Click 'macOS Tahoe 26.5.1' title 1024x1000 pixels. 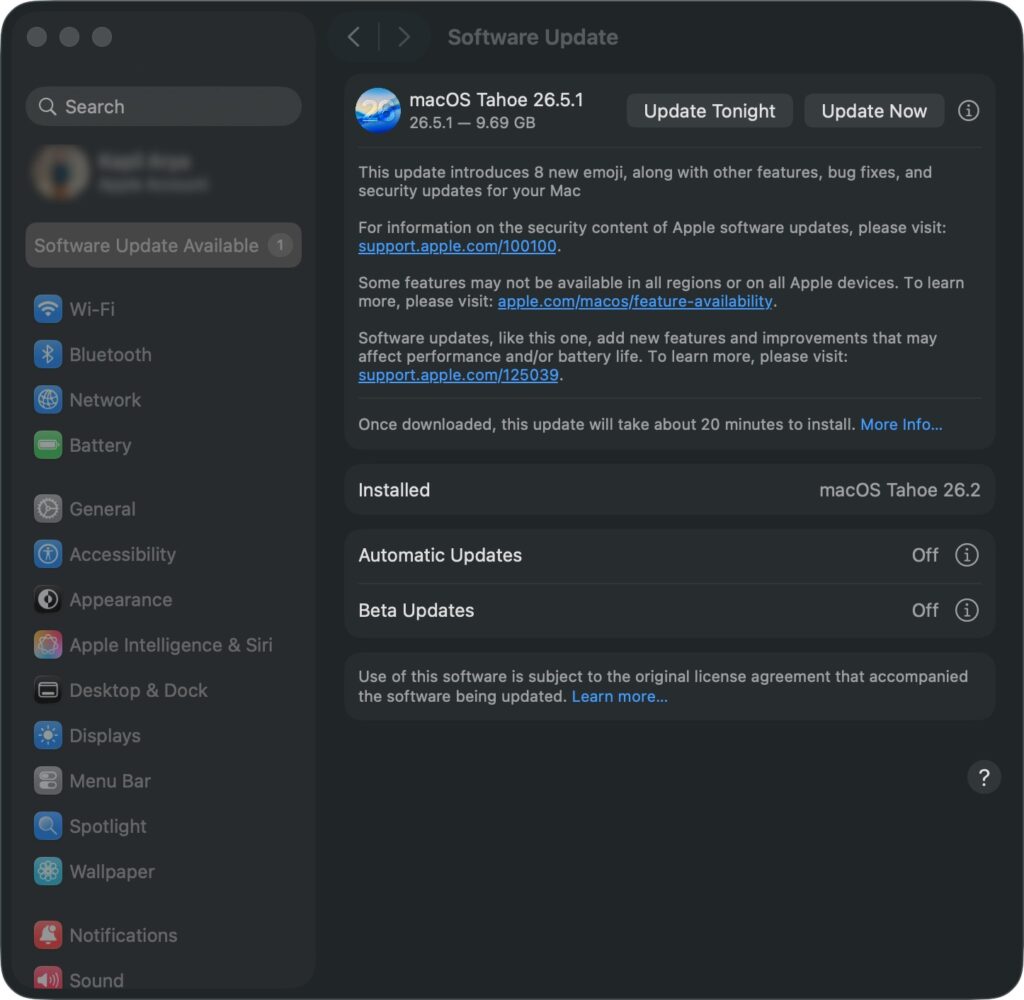coord(496,100)
